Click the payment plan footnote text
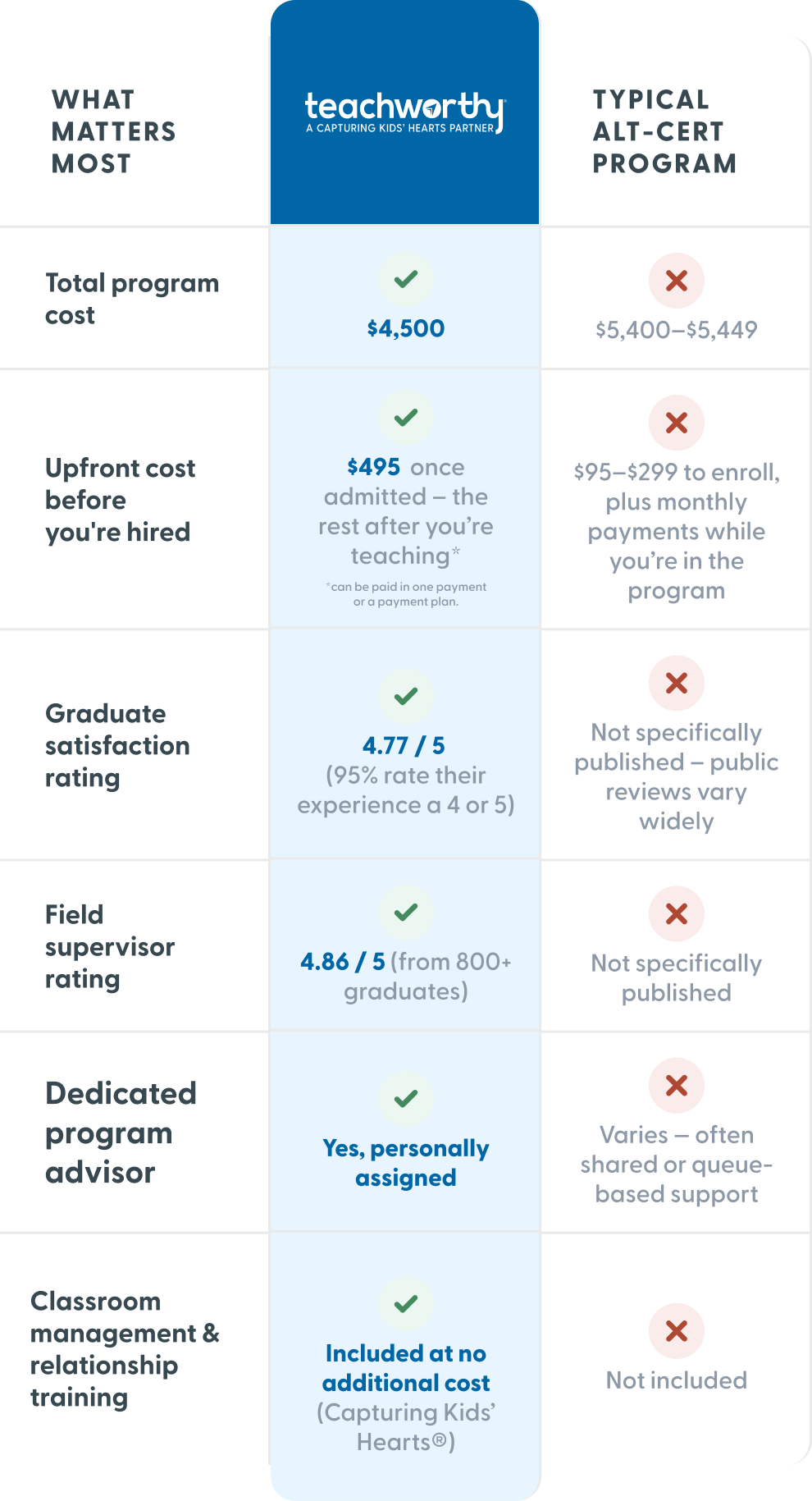Image resolution: width=812 pixels, height=1501 pixels. pos(406,594)
